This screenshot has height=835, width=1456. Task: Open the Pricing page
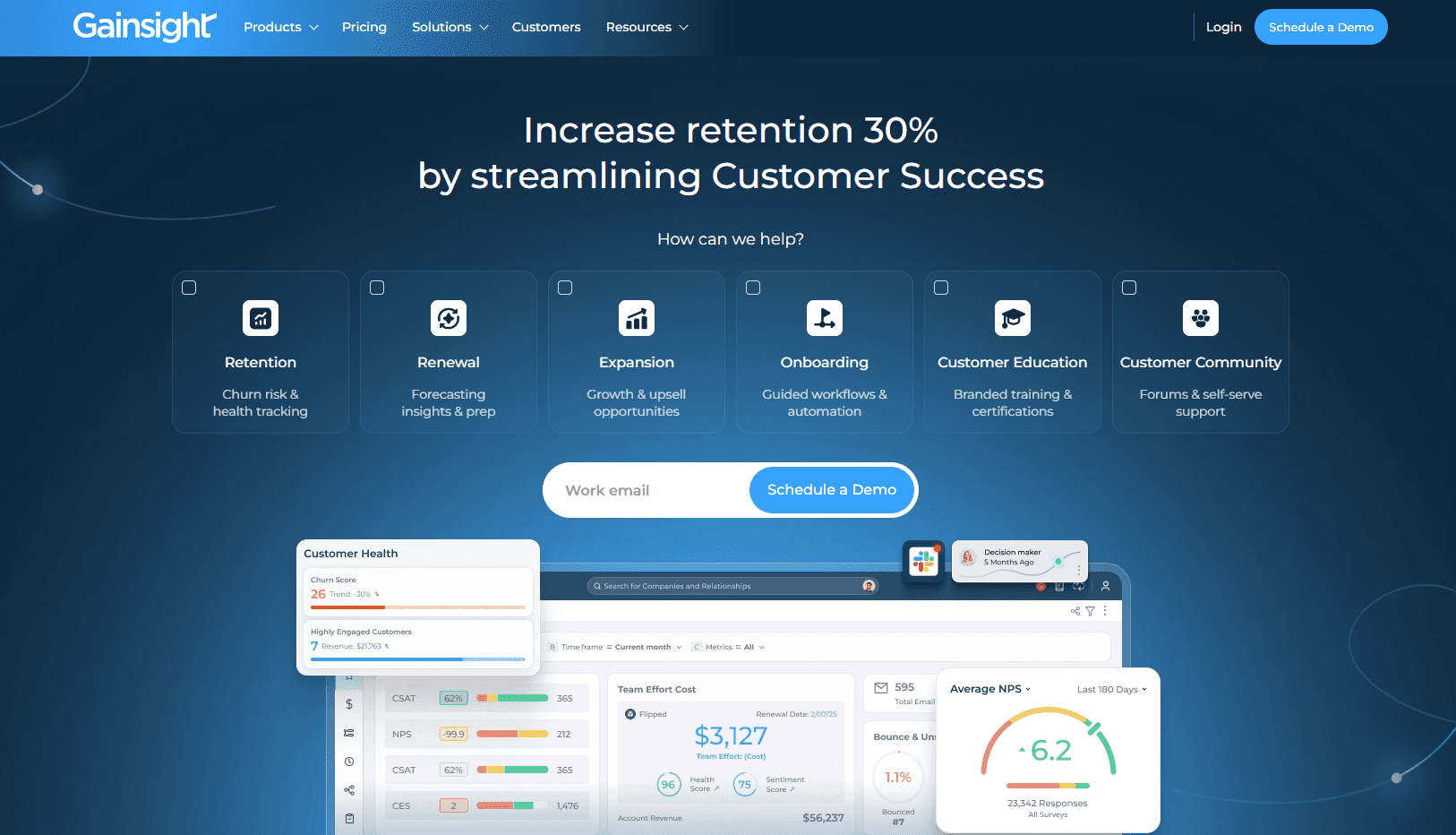364,27
